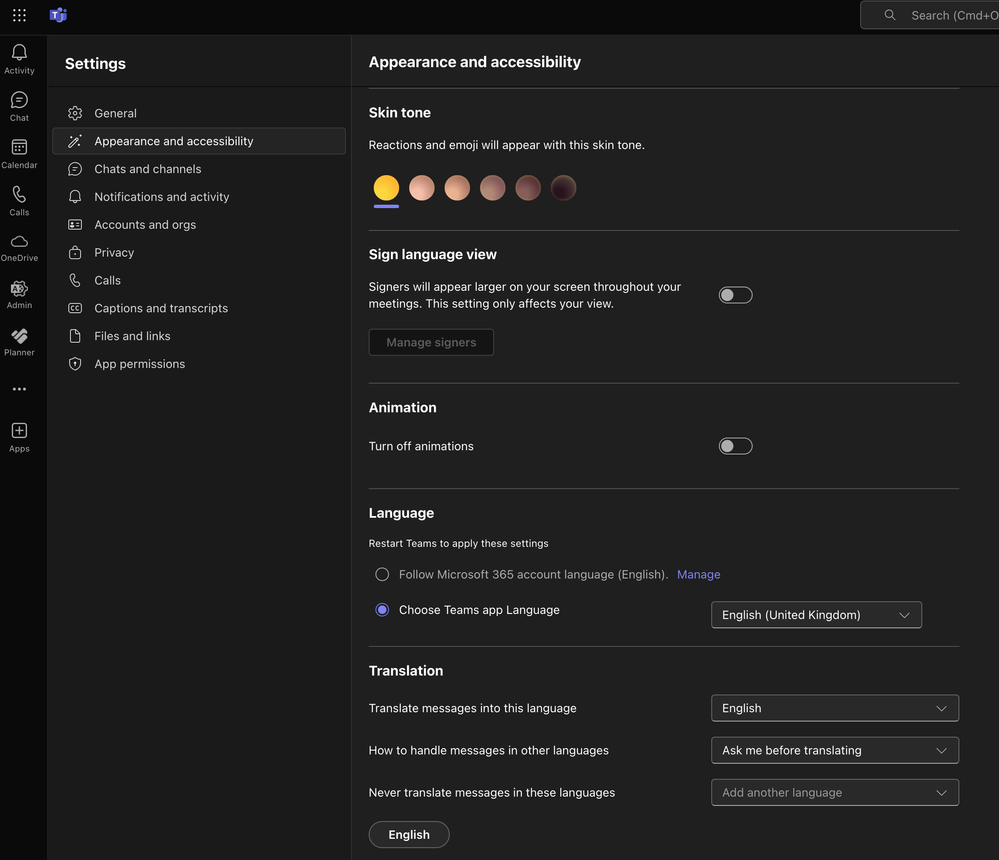
Task: Open the Translate messages into language dropdown
Action: tap(835, 708)
